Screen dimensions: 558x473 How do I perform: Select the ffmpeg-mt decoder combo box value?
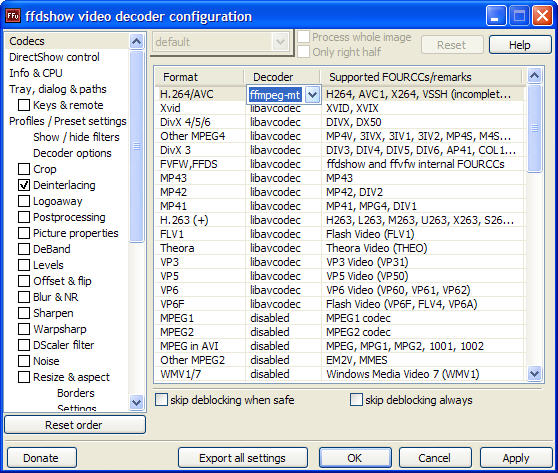[x=275, y=95]
